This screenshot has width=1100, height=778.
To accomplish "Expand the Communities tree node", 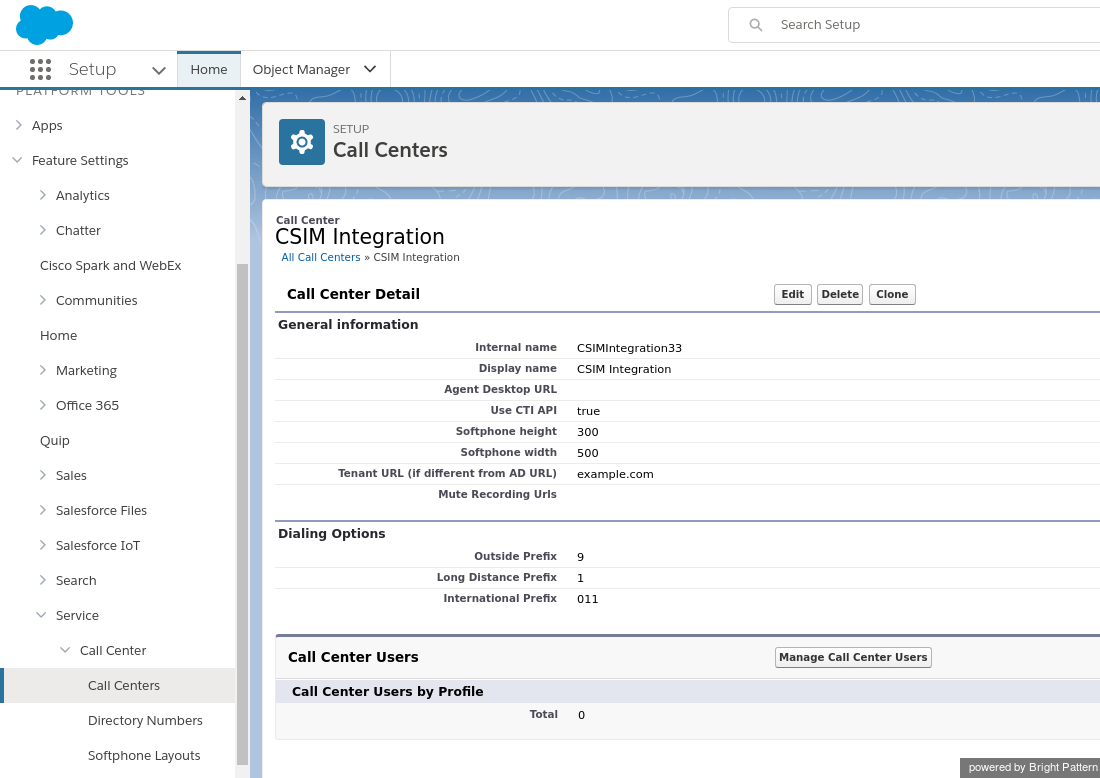I will coord(43,300).
